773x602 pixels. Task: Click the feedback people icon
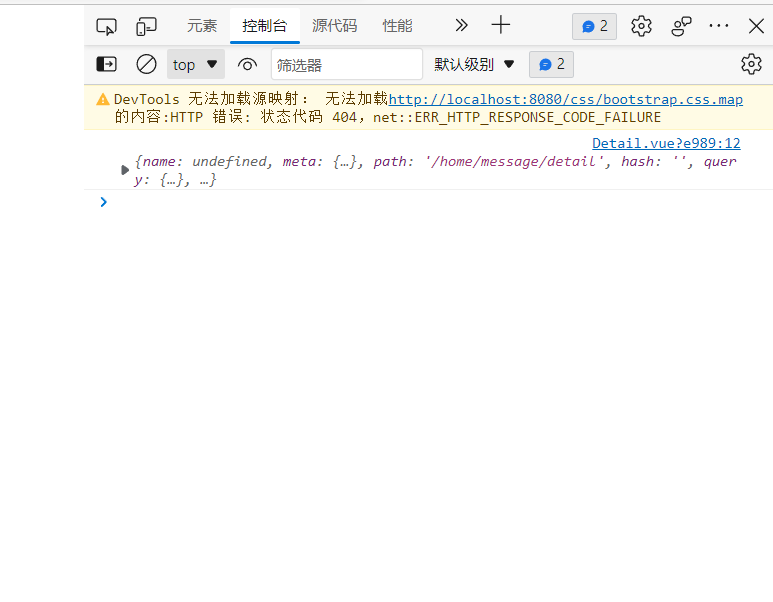coord(681,26)
